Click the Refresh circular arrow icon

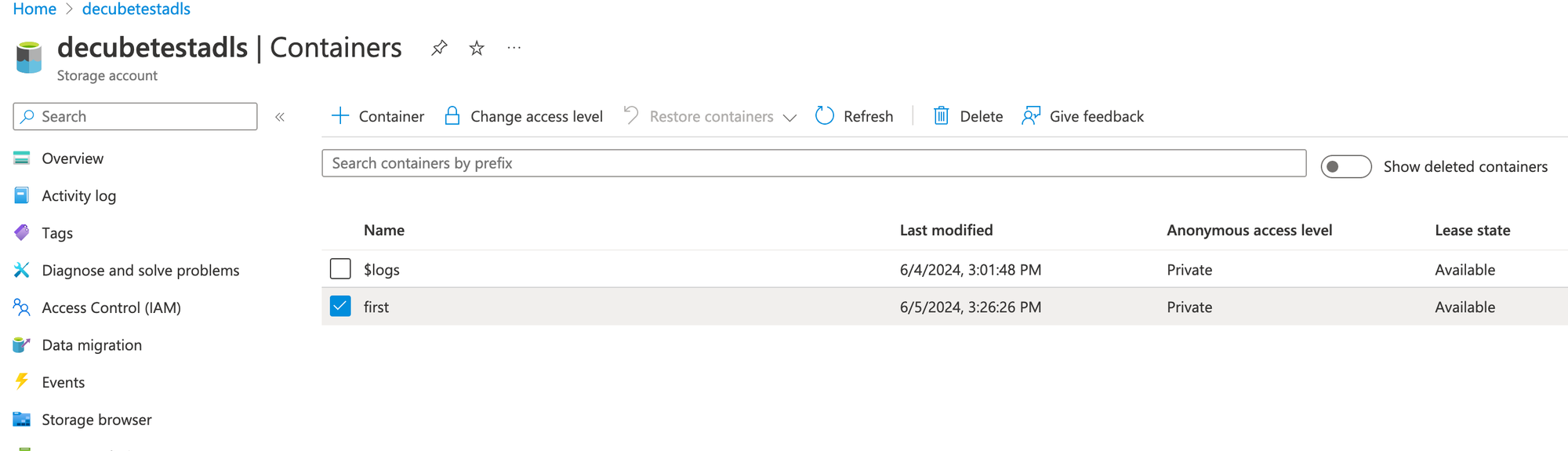coord(825,116)
